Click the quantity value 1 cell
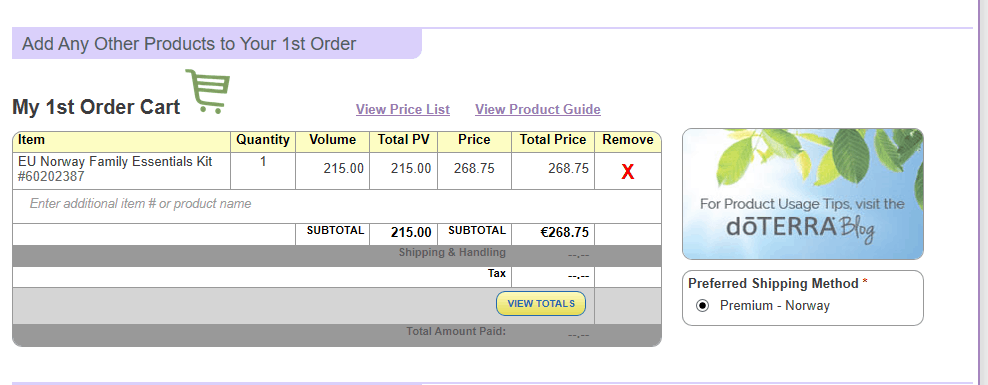The width and height of the screenshot is (988, 385). coord(263,171)
